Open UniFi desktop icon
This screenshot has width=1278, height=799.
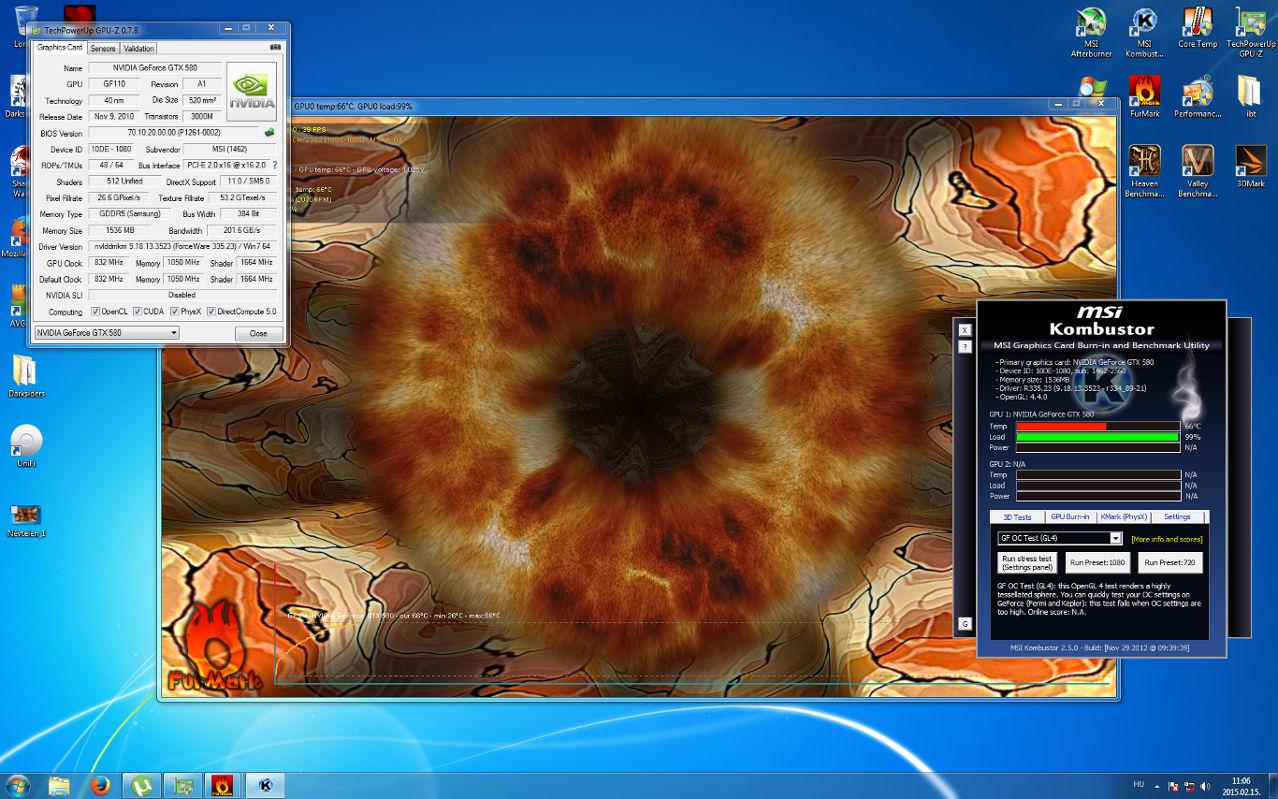[x=25, y=447]
